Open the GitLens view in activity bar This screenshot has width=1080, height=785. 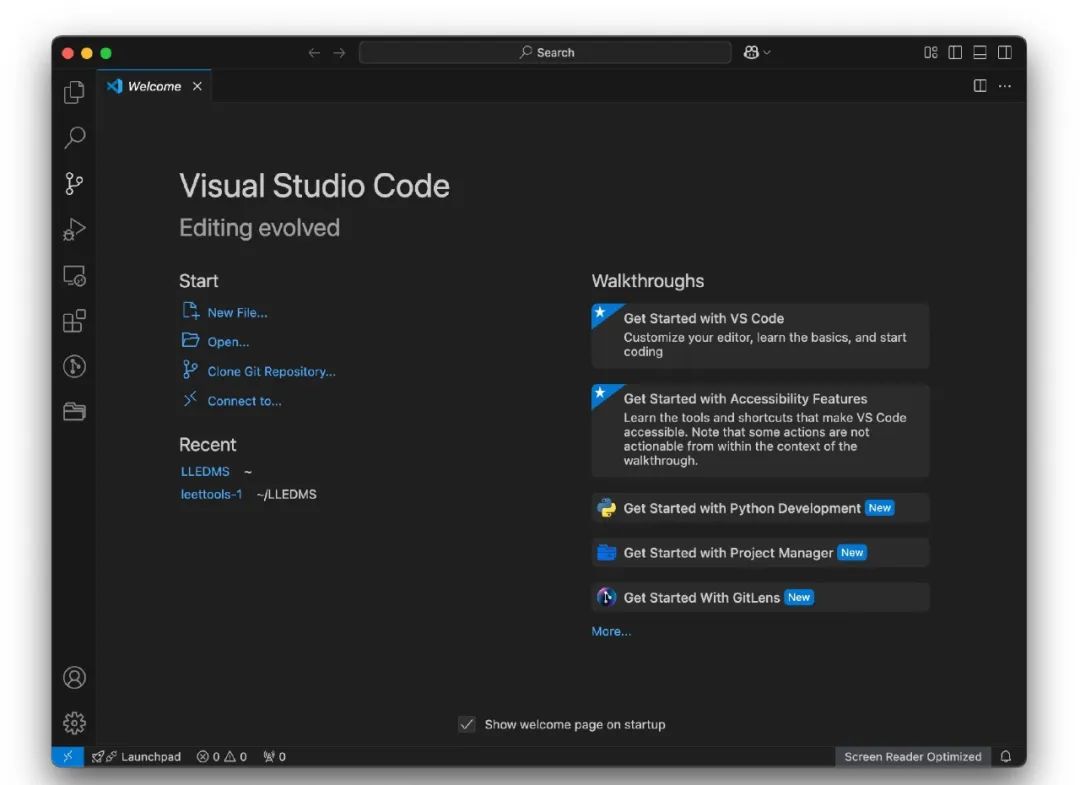pyautogui.click(x=74, y=366)
